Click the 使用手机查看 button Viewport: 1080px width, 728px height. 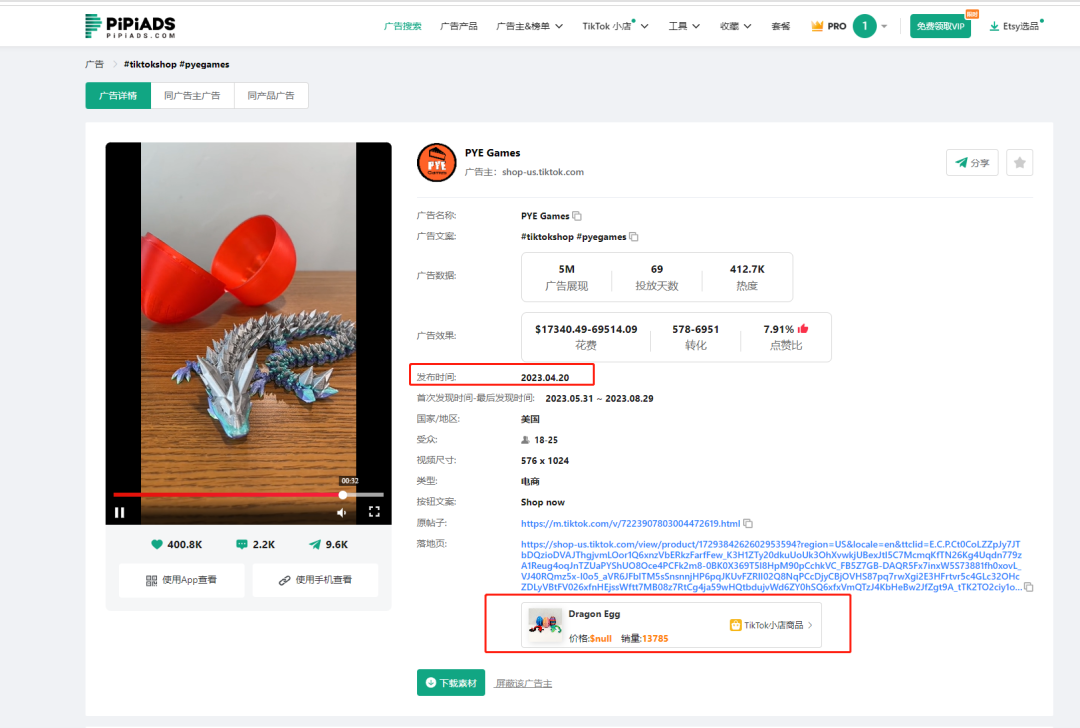(x=315, y=580)
